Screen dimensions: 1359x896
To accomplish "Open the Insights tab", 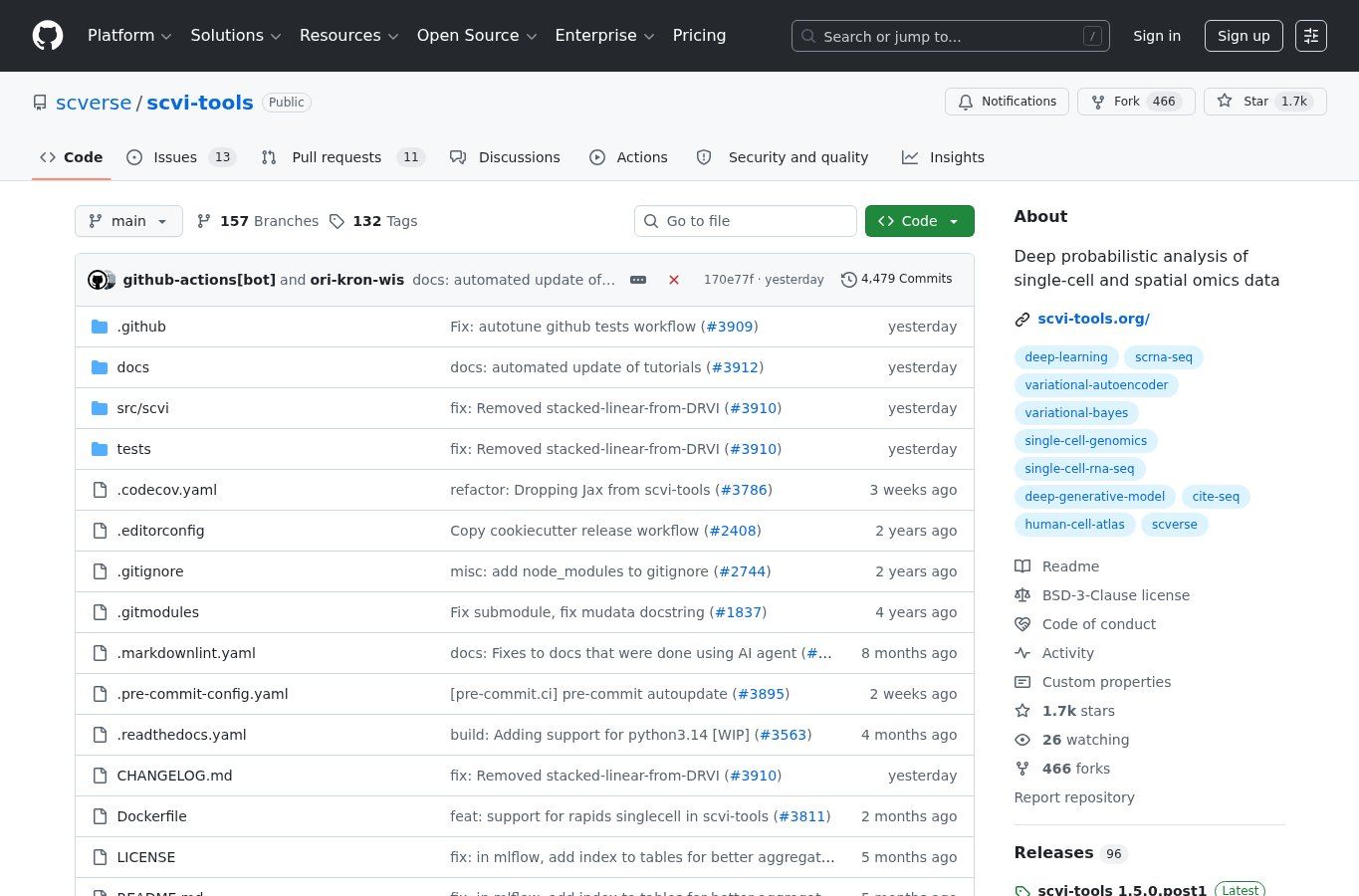I will [943, 157].
